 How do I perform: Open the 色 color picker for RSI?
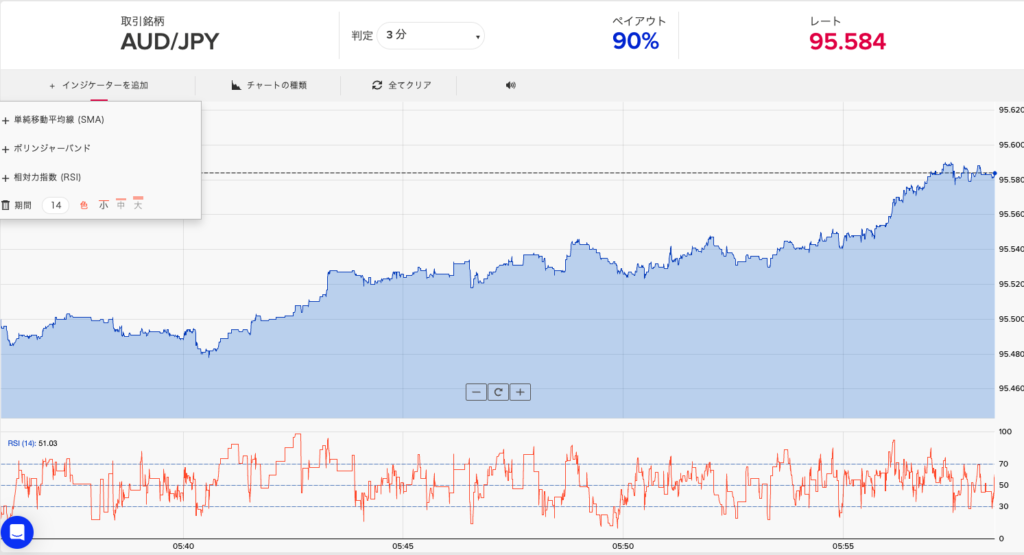(x=84, y=206)
